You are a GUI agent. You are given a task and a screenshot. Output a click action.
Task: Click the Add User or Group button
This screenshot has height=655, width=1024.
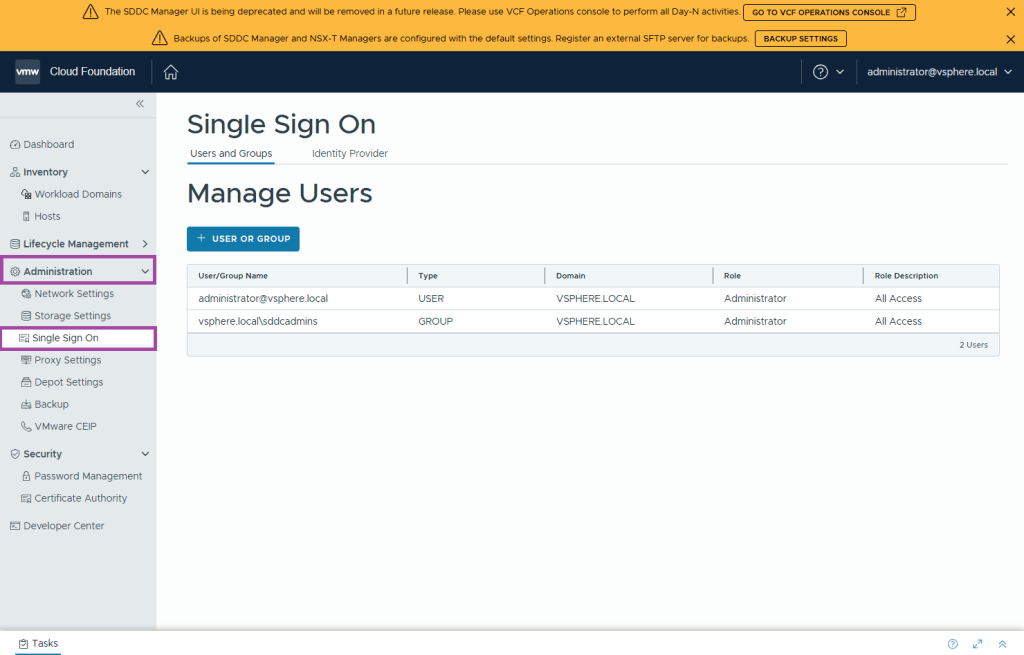tap(243, 239)
